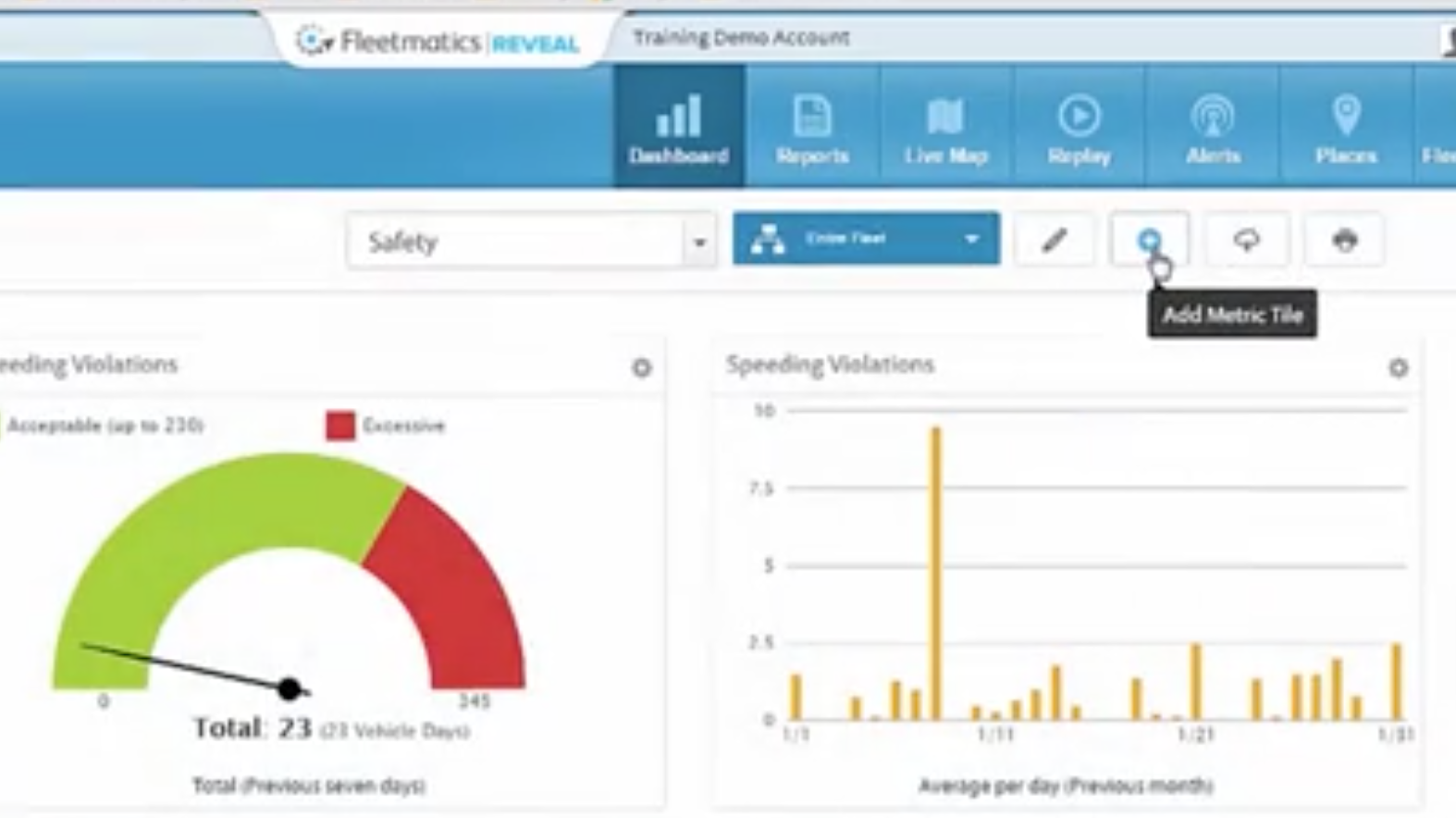Click the arrow on the Safety combo box
The height and width of the screenshot is (818, 1456).
click(699, 242)
